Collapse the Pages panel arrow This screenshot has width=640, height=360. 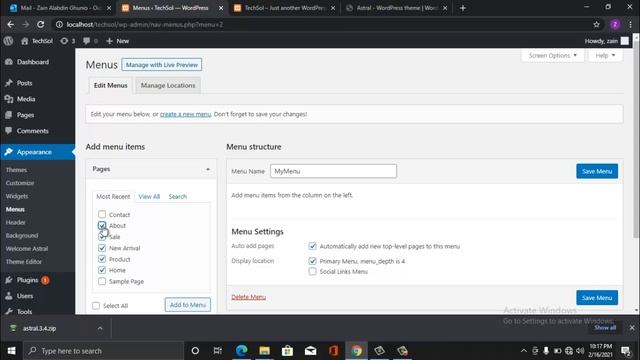(208, 169)
